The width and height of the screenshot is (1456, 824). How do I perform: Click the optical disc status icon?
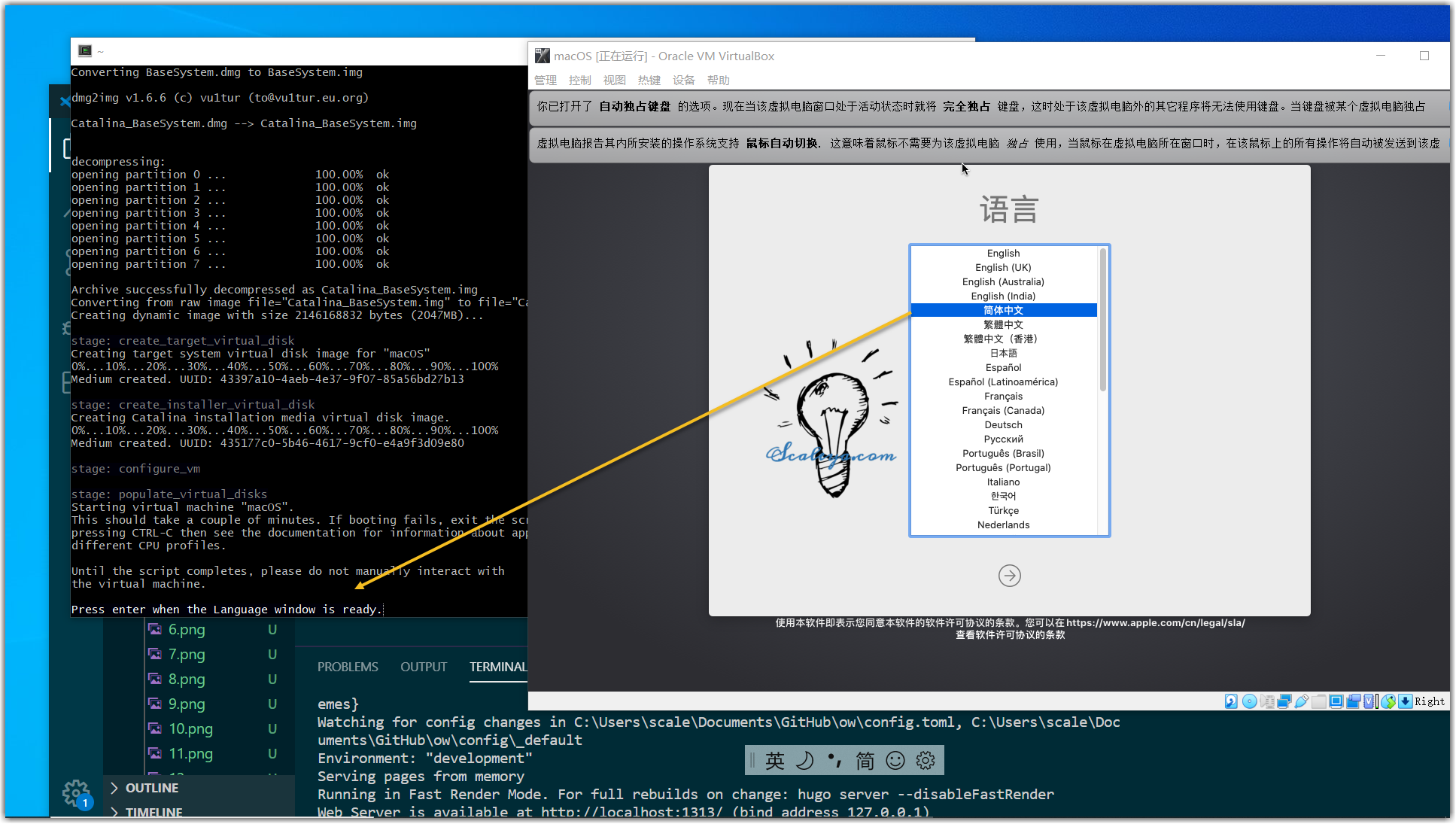(1249, 701)
